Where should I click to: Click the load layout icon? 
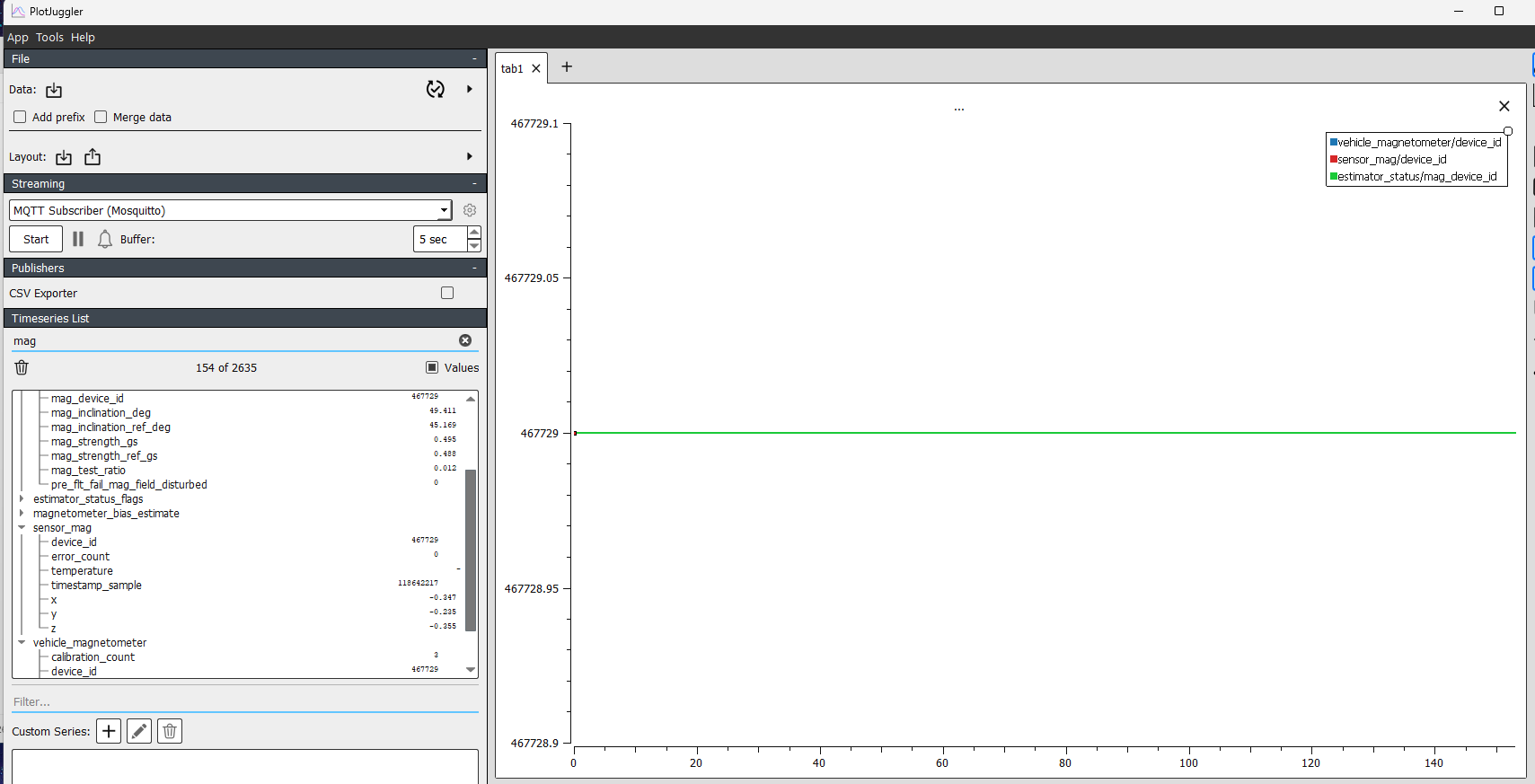point(64,157)
